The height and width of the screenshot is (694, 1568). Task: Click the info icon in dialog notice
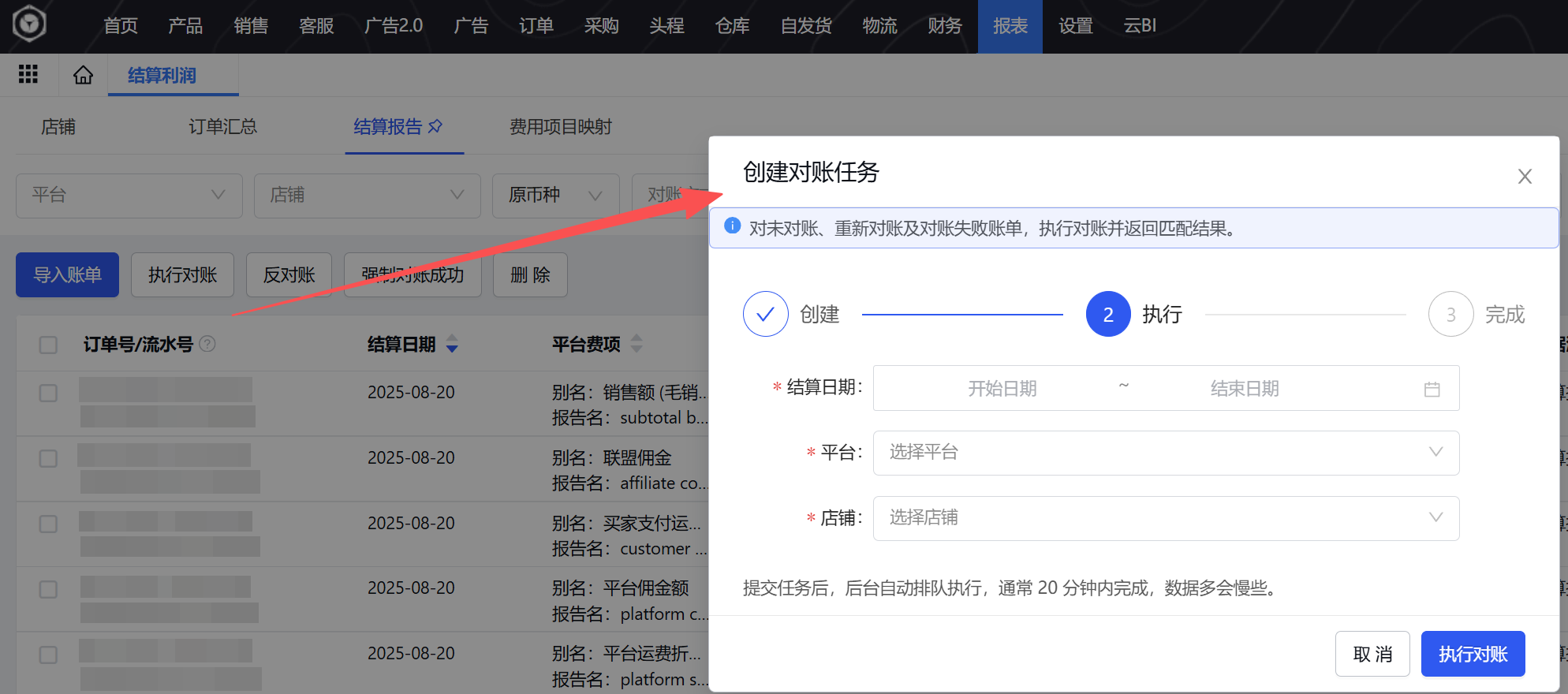(732, 226)
